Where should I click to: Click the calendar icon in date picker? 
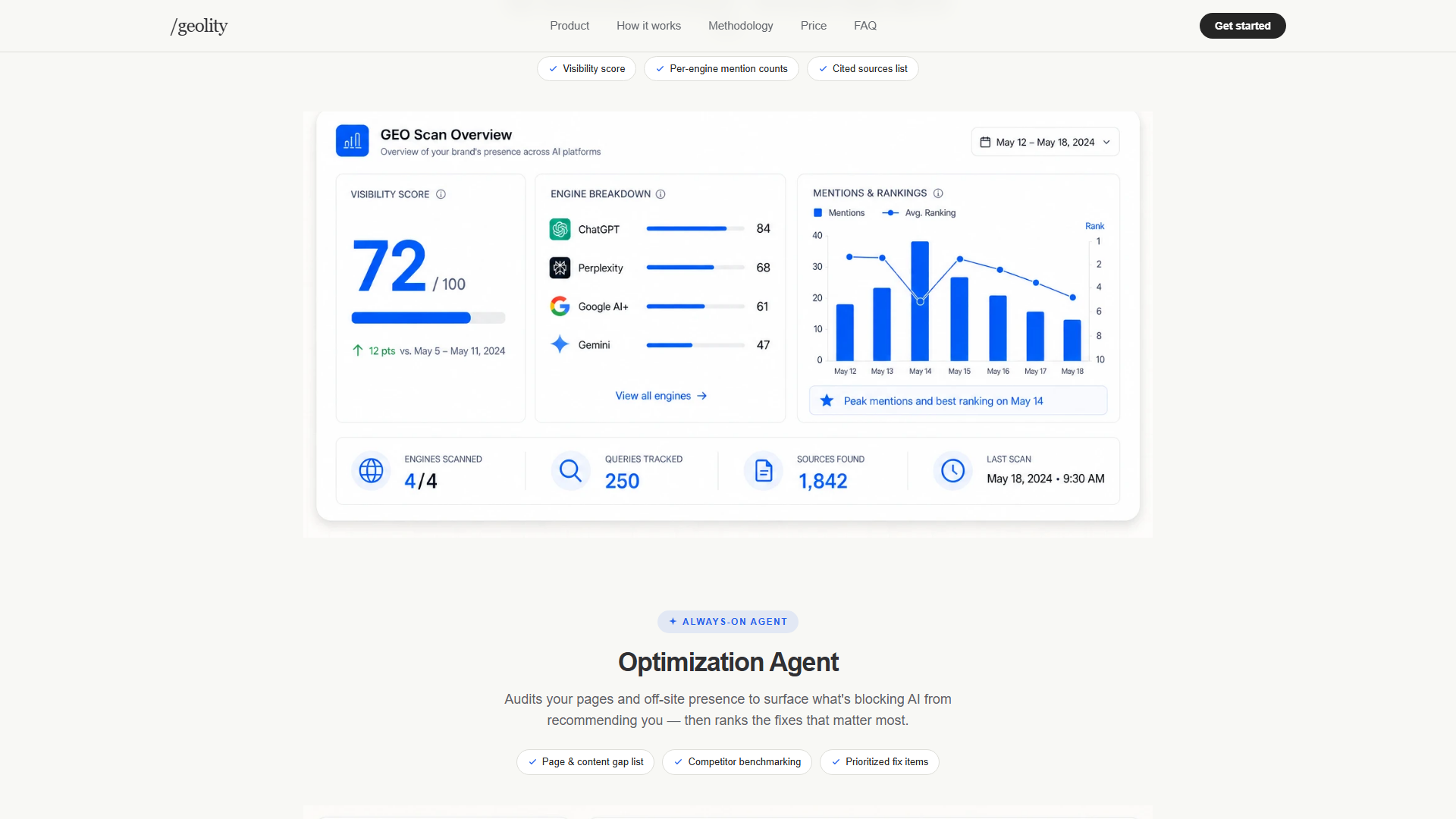(x=985, y=142)
